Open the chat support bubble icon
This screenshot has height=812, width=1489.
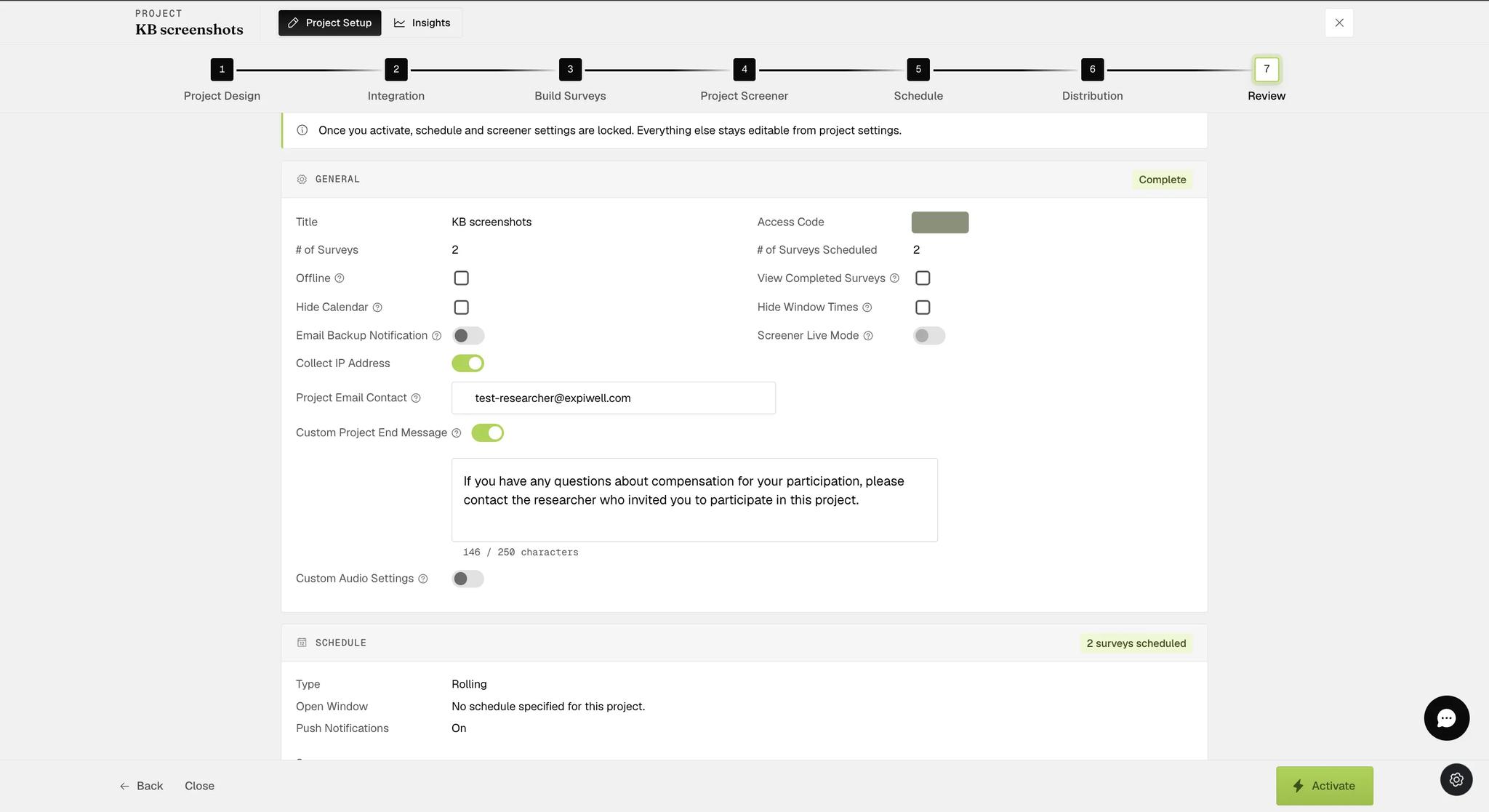coord(1446,718)
